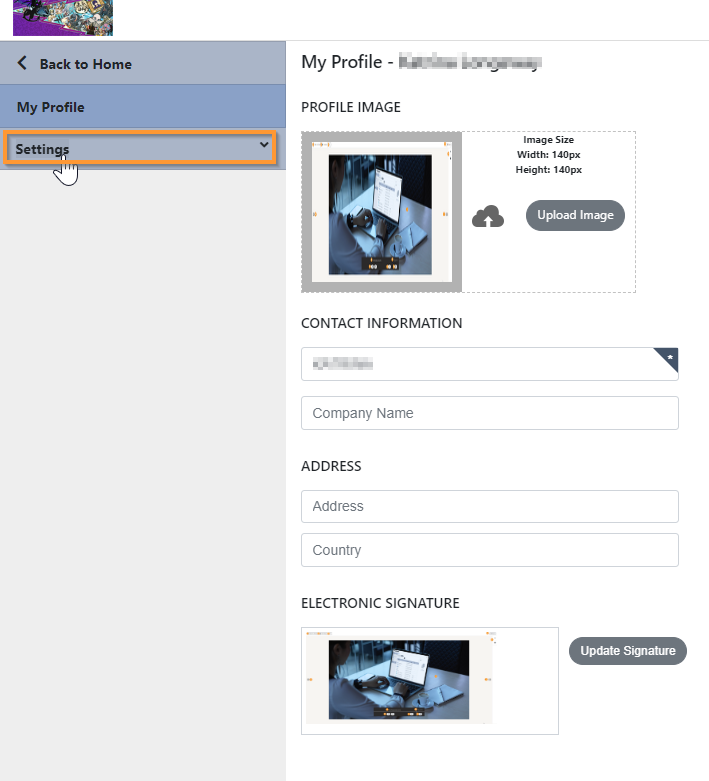This screenshot has width=709, height=781.
Task: Click the back arrow chevron icon
Action: pos(22,63)
